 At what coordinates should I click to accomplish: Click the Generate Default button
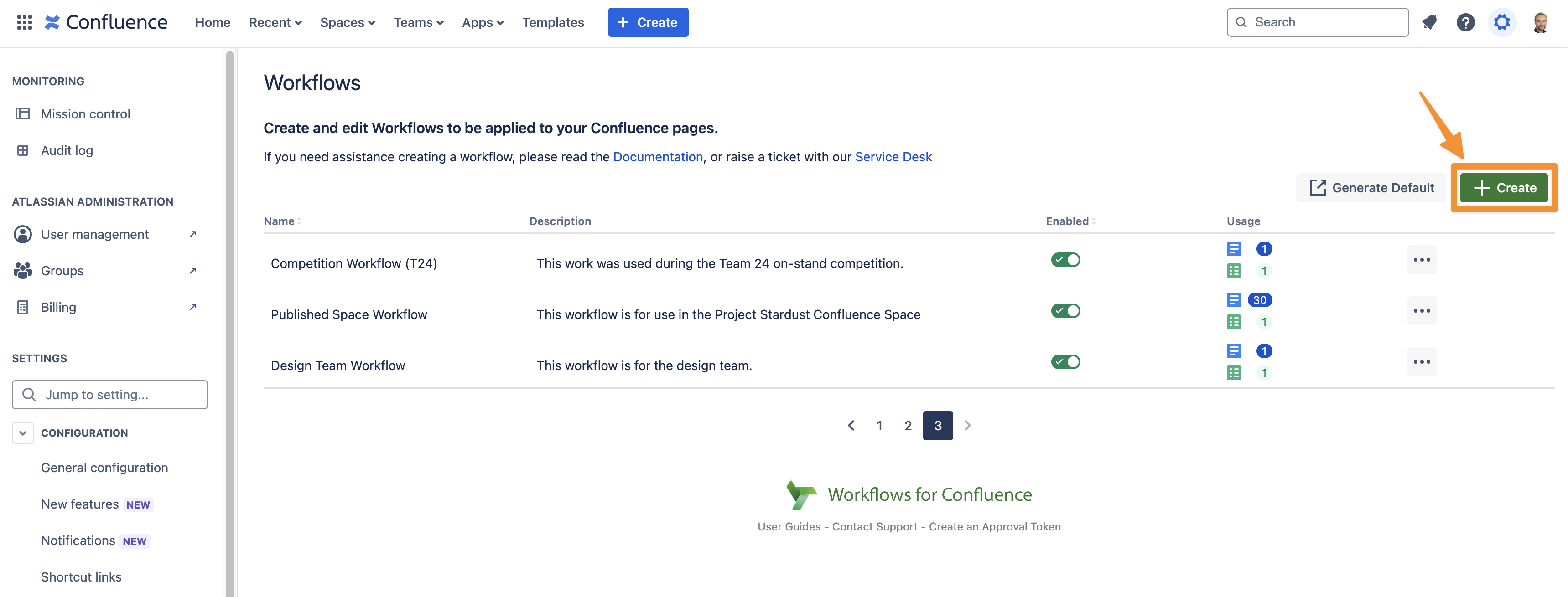tap(1371, 187)
